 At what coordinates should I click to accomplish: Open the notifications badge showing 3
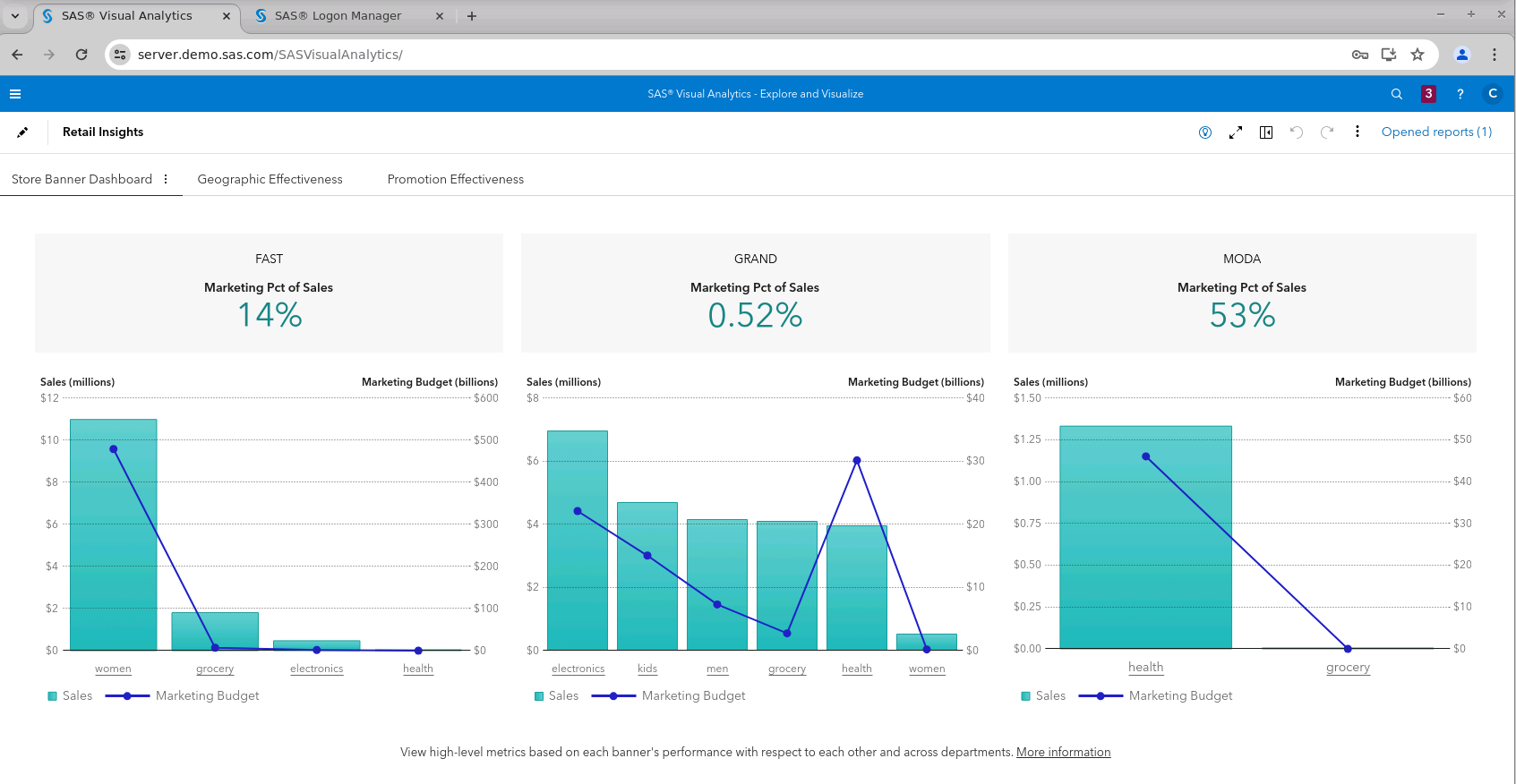click(1428, 94)
